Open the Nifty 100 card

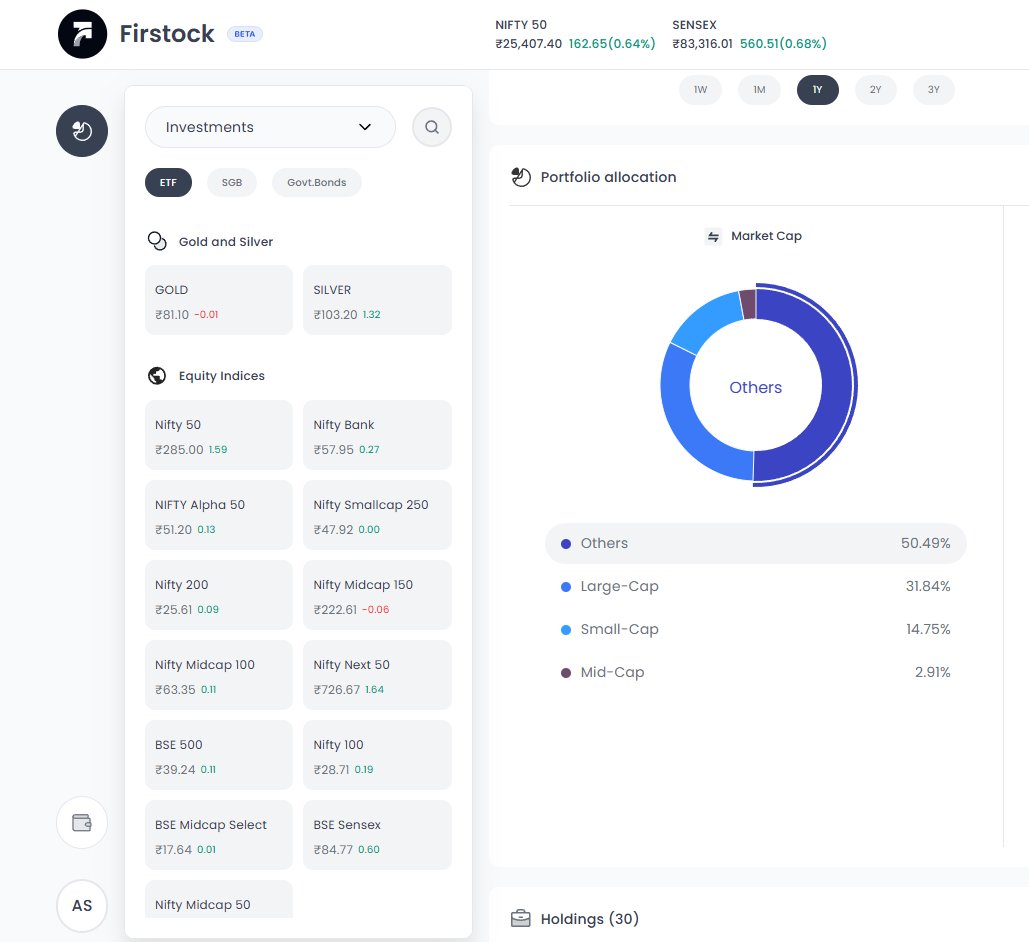(x=377, y=755)
